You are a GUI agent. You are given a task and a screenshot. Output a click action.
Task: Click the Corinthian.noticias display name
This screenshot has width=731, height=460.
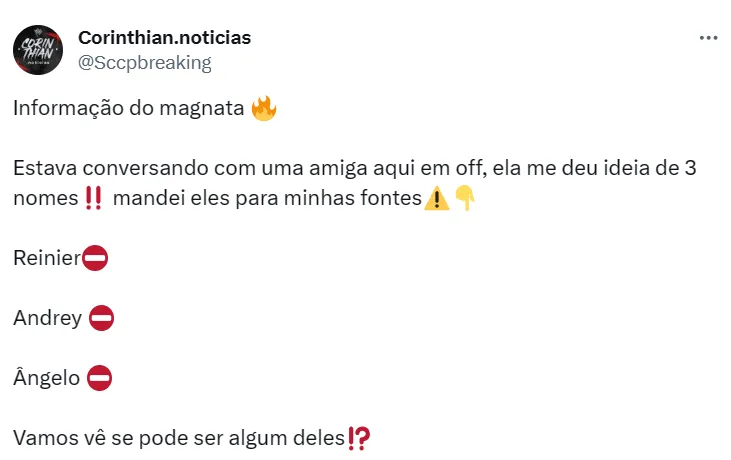coord(164,38)
